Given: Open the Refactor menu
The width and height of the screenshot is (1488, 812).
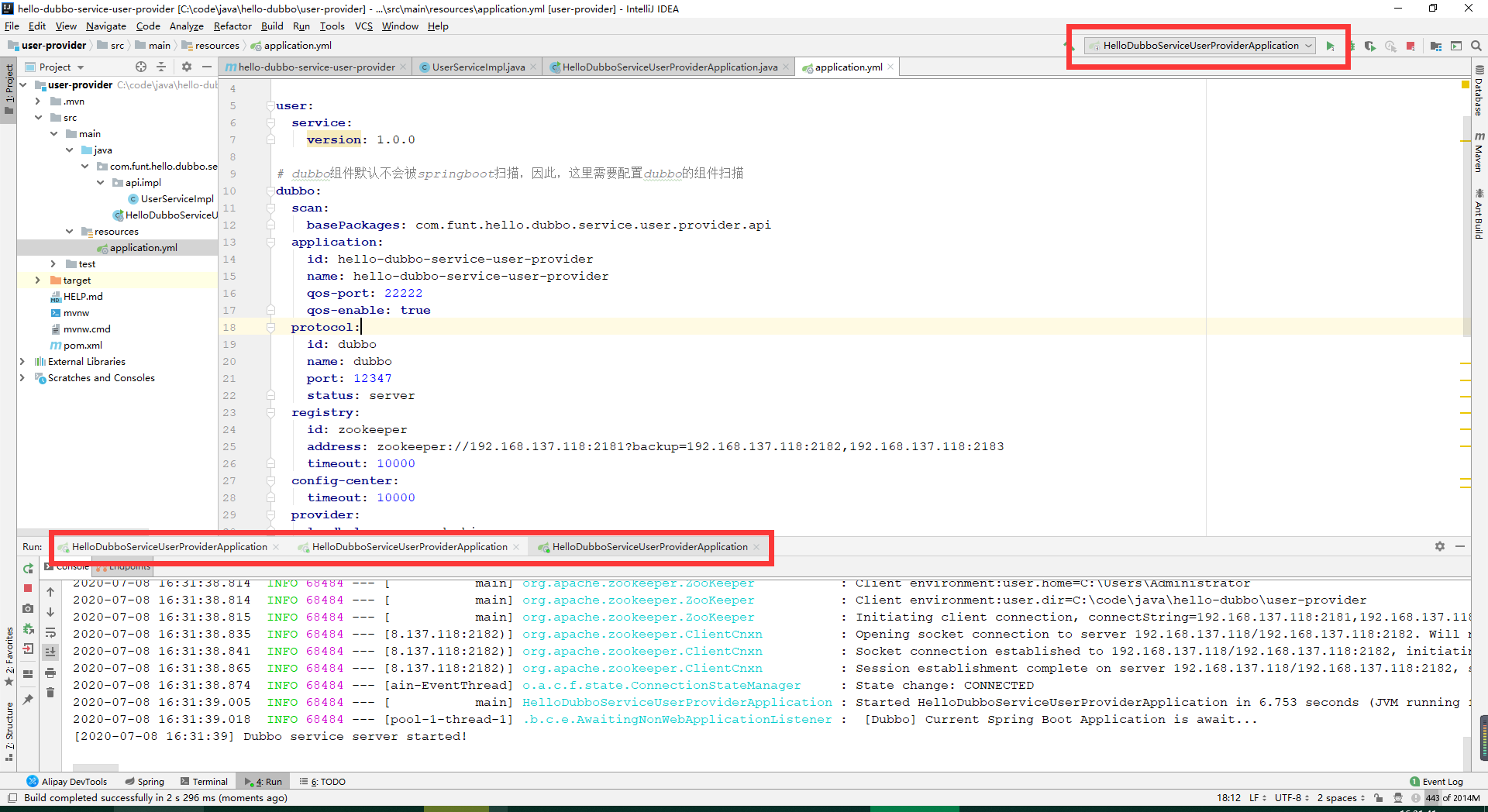Looking at the screenshot, I should (x=232, y=26).
